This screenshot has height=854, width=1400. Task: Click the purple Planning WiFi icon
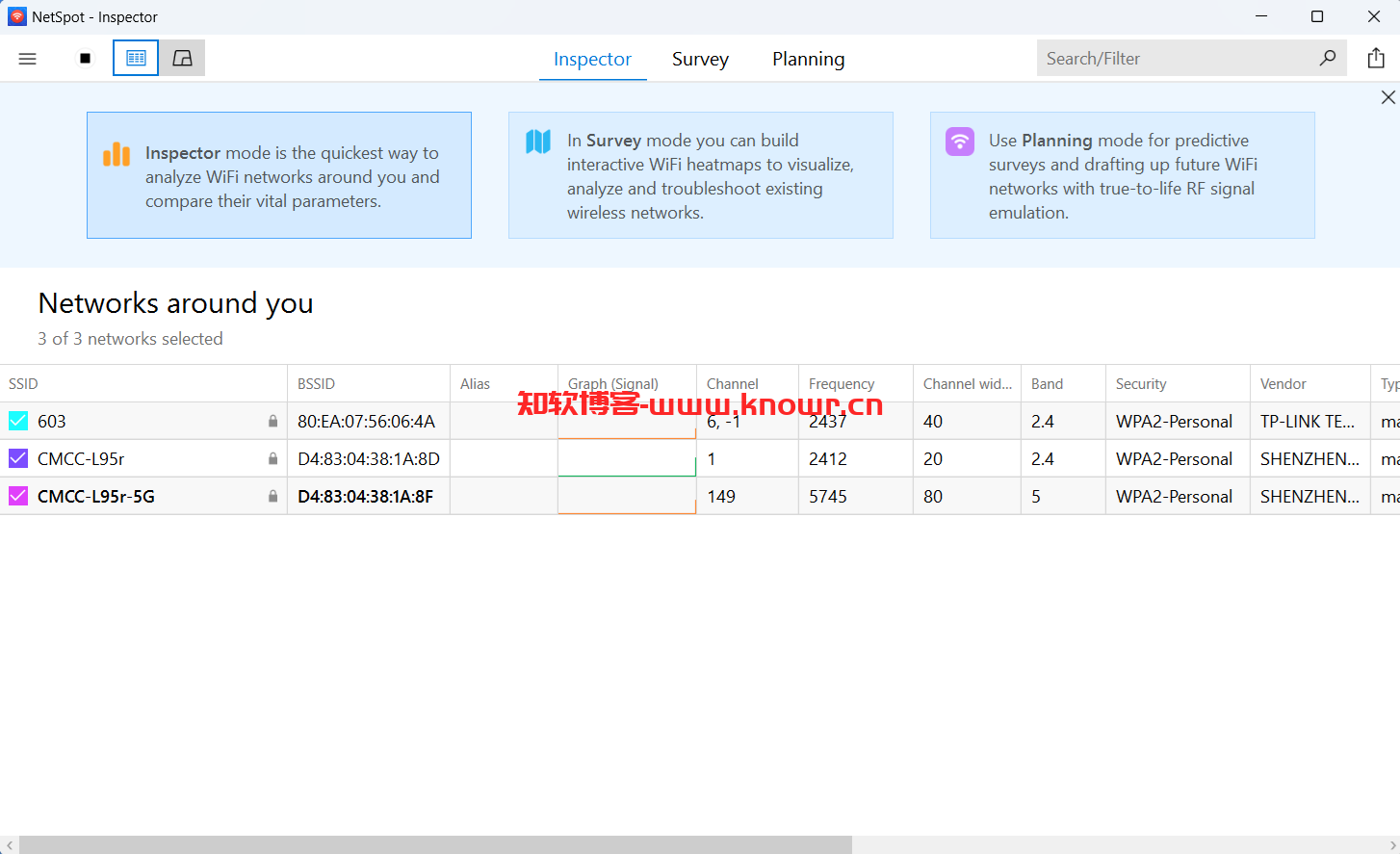960,142
